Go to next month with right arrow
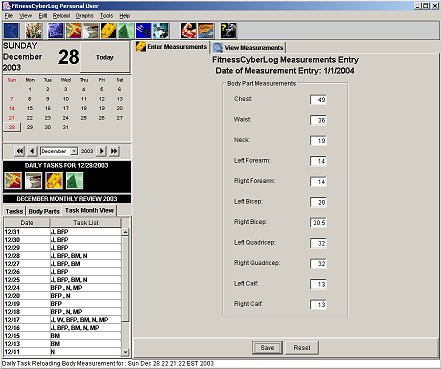 coord(101,151)
